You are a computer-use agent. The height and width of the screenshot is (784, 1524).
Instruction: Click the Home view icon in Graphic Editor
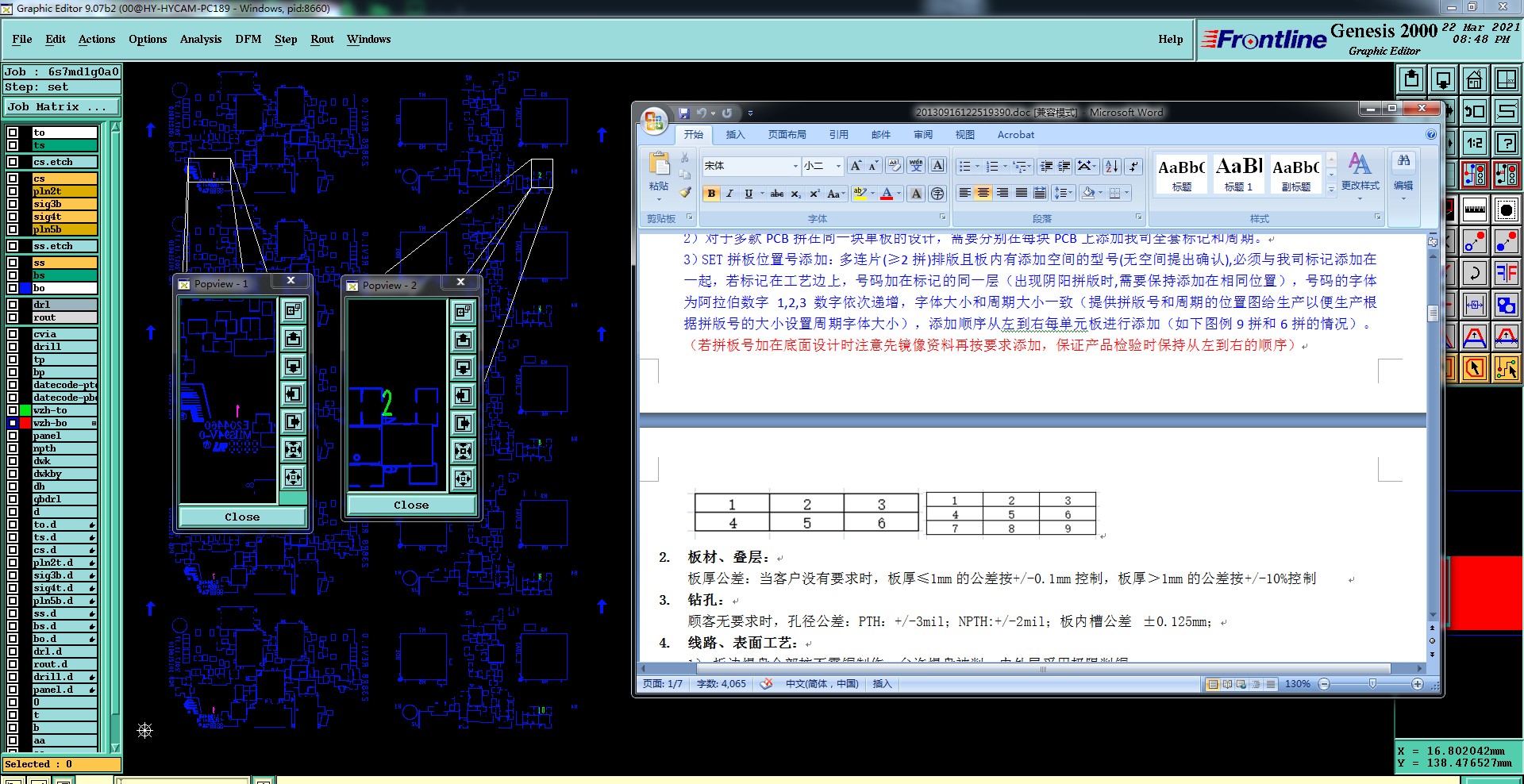pos(1474,79)
